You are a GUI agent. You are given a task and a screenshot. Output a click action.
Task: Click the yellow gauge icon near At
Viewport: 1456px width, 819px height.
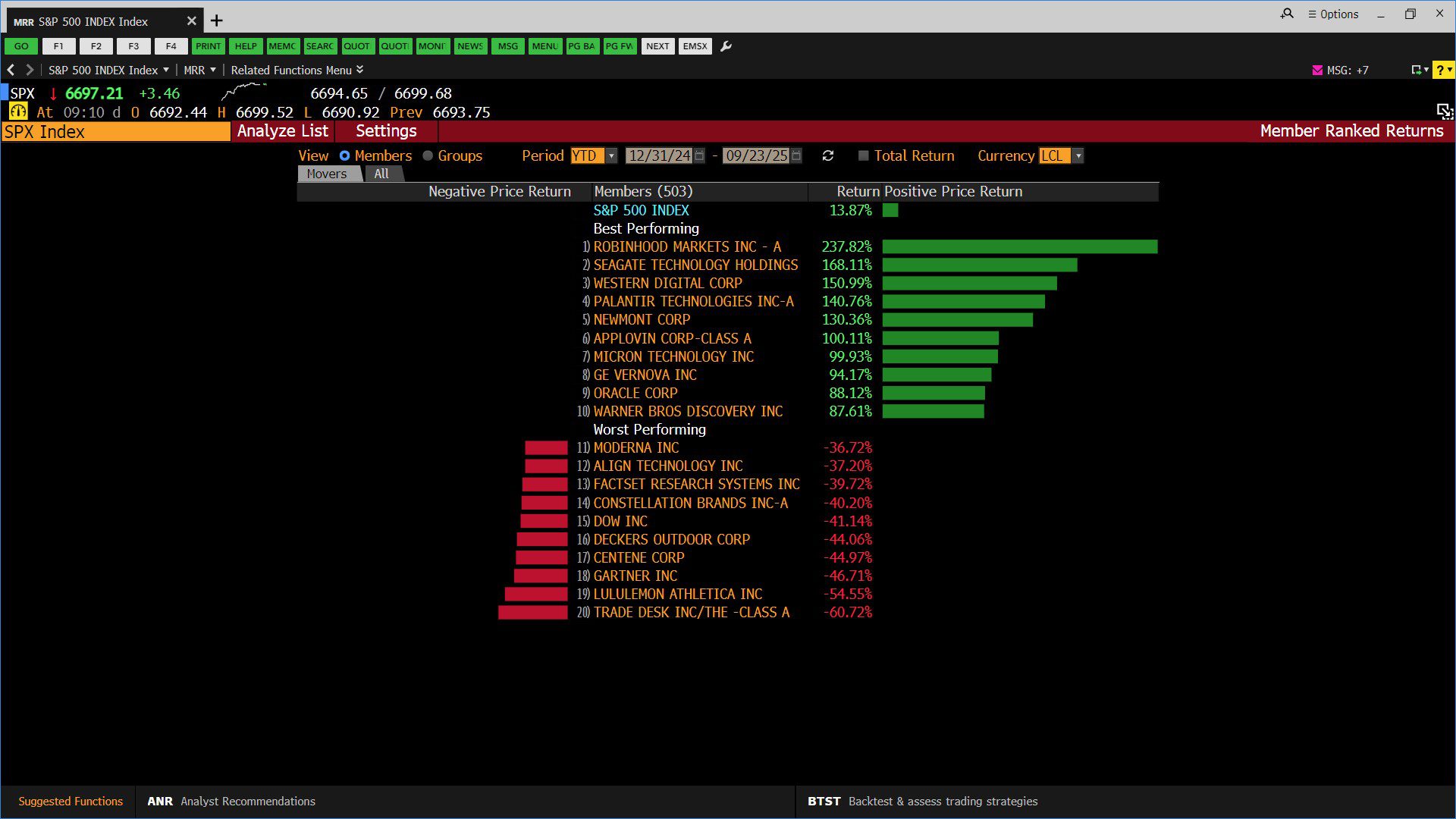point(18,111)
